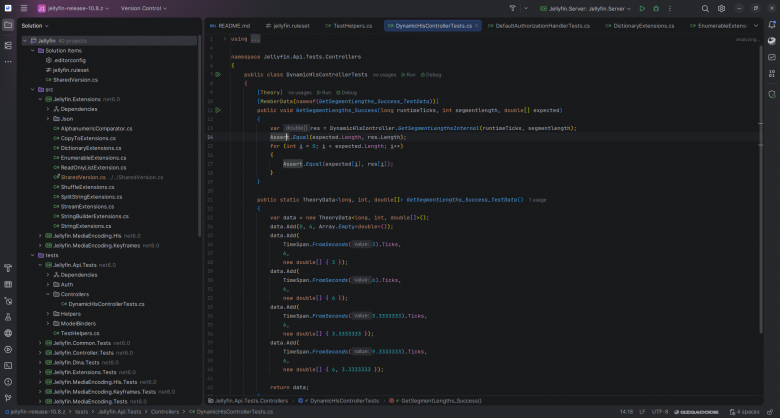
Task: Collapse the Controllers folder
Action: [x=48, y=294]
